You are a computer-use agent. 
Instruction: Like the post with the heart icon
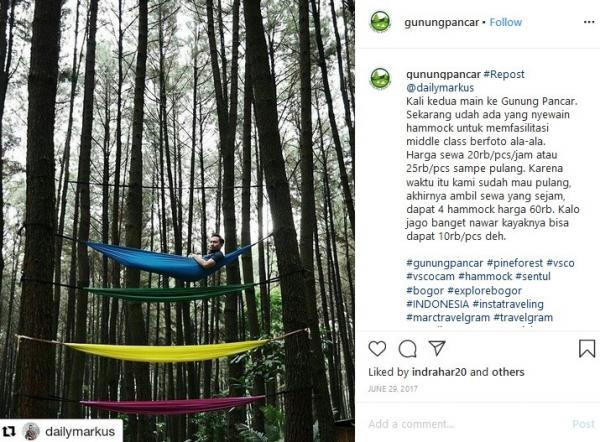377,348
